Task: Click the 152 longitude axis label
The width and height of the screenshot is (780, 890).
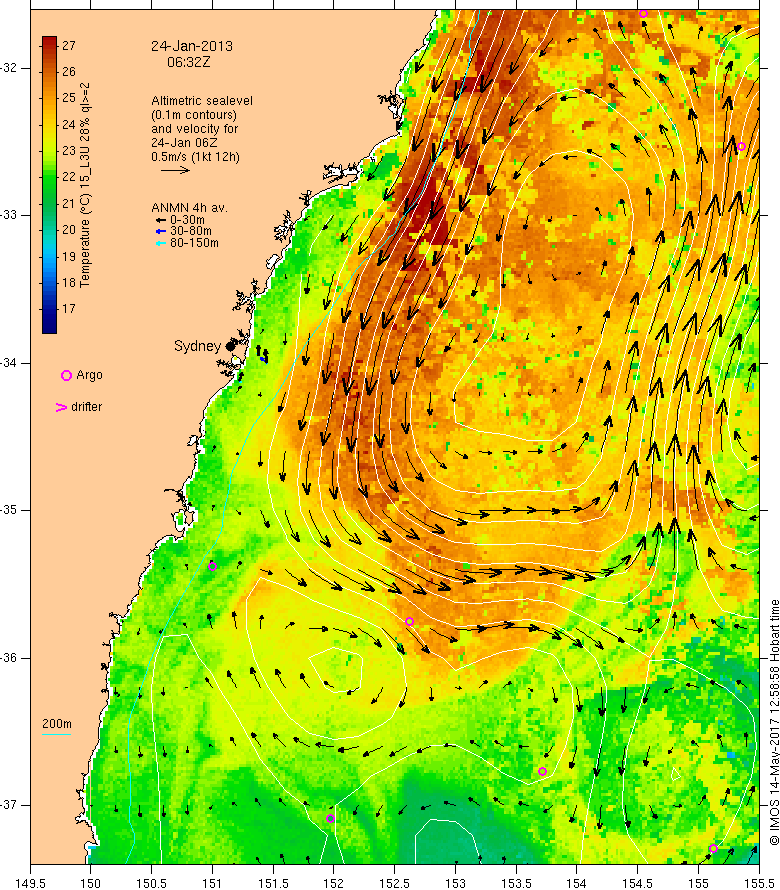Action: [x=334, y=884]
